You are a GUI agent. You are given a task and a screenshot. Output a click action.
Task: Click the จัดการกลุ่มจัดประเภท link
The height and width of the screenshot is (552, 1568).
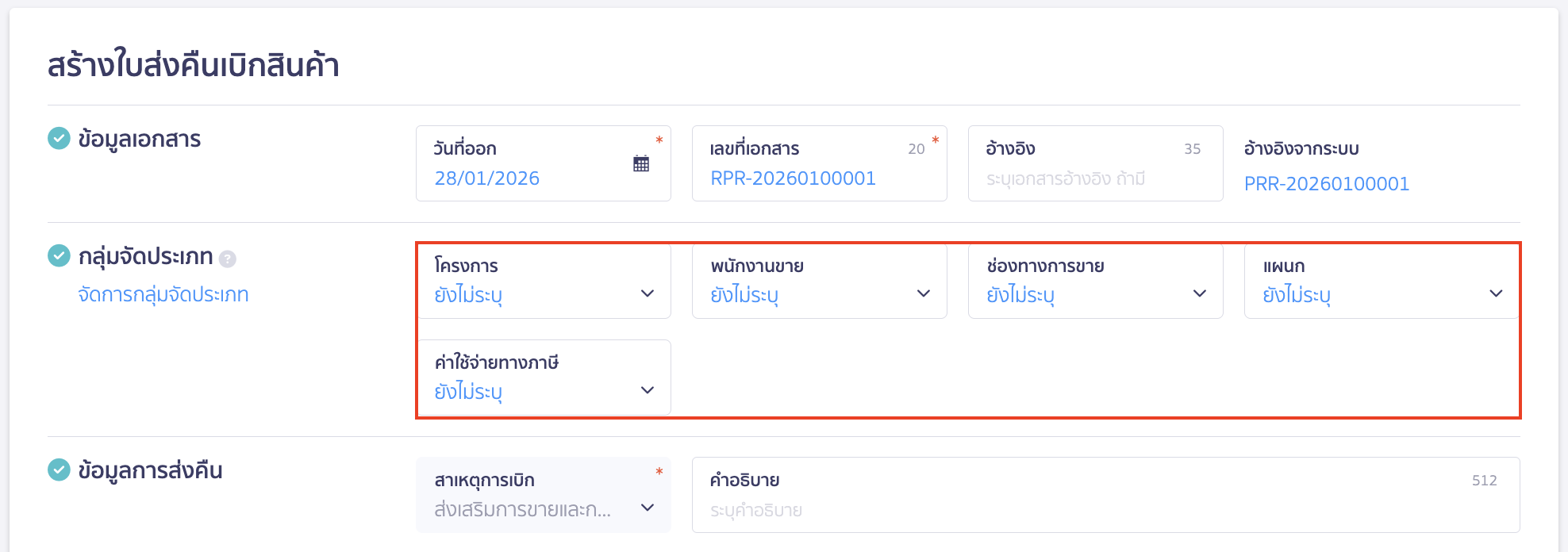coord(163,294)
